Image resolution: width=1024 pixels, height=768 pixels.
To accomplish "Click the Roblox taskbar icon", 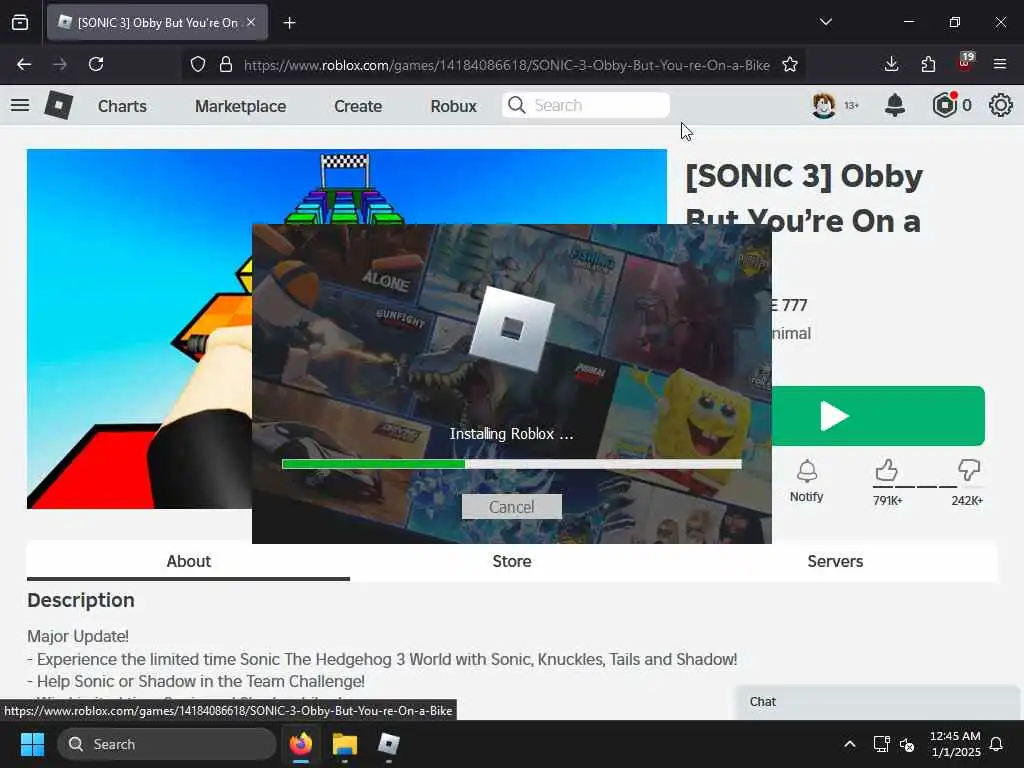I will point(389,744).
